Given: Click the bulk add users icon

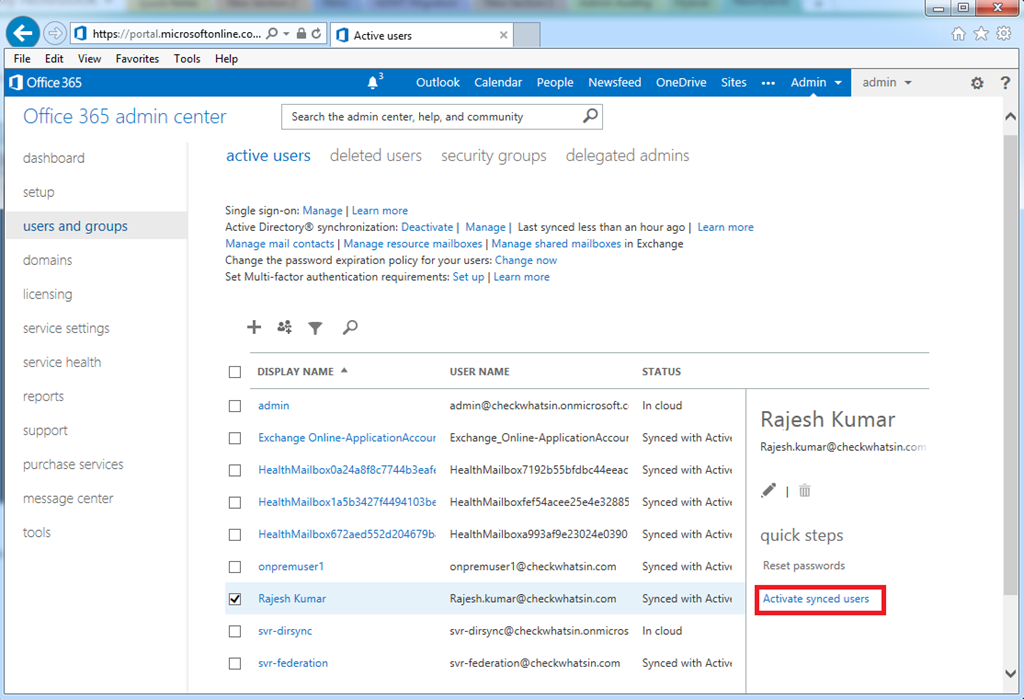Looking at the screenshot, I should (284, 327).
